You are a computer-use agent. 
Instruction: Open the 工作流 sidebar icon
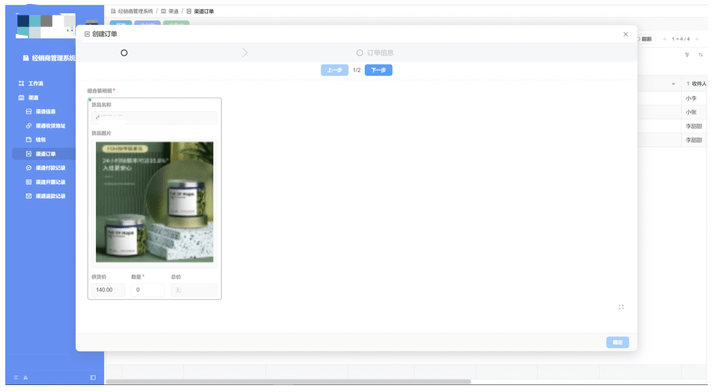coord(21,83)
